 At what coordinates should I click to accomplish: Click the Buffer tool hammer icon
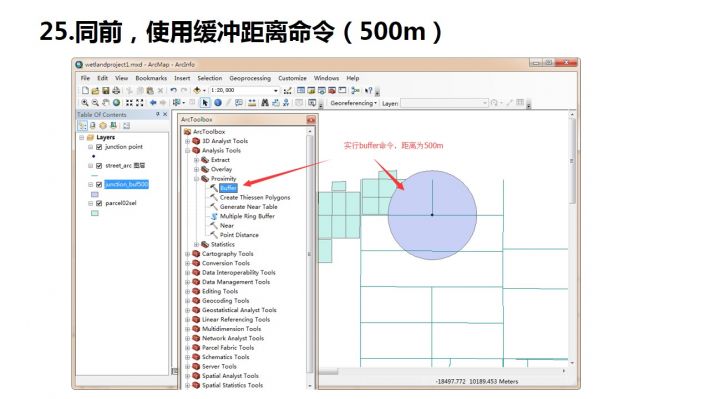click(x=213, y=187)
